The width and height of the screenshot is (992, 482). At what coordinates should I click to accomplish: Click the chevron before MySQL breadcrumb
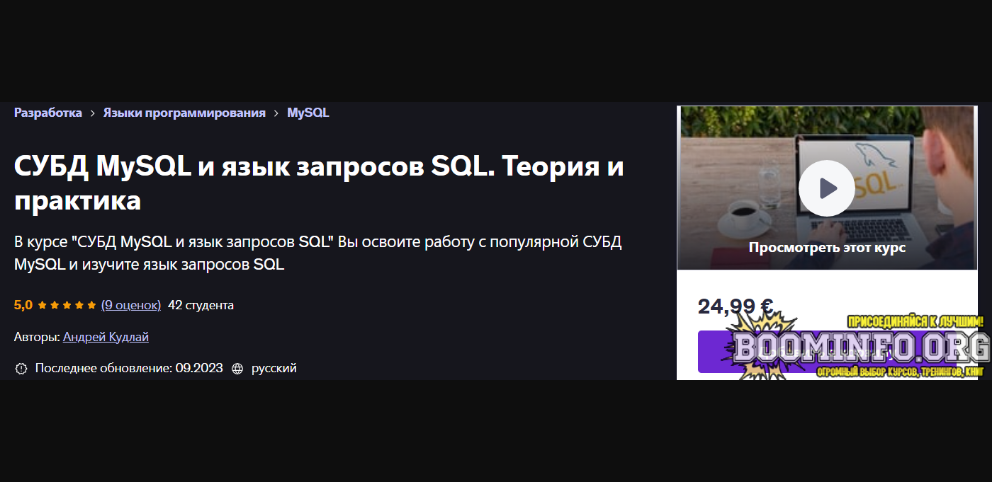(x=276, y=114)
